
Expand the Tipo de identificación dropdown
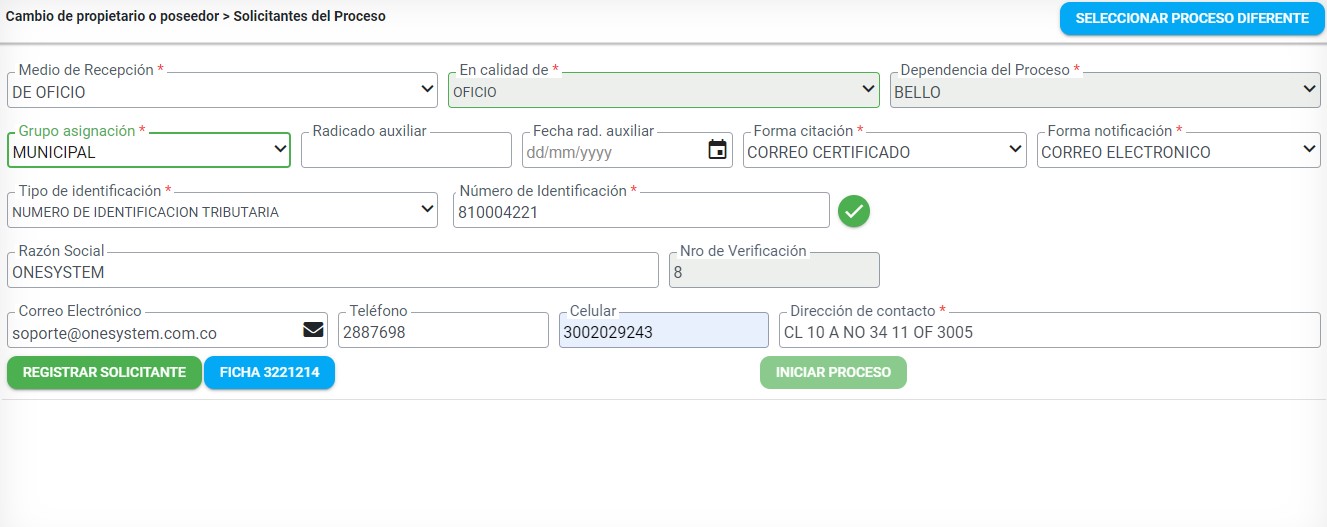coord(222,211)
